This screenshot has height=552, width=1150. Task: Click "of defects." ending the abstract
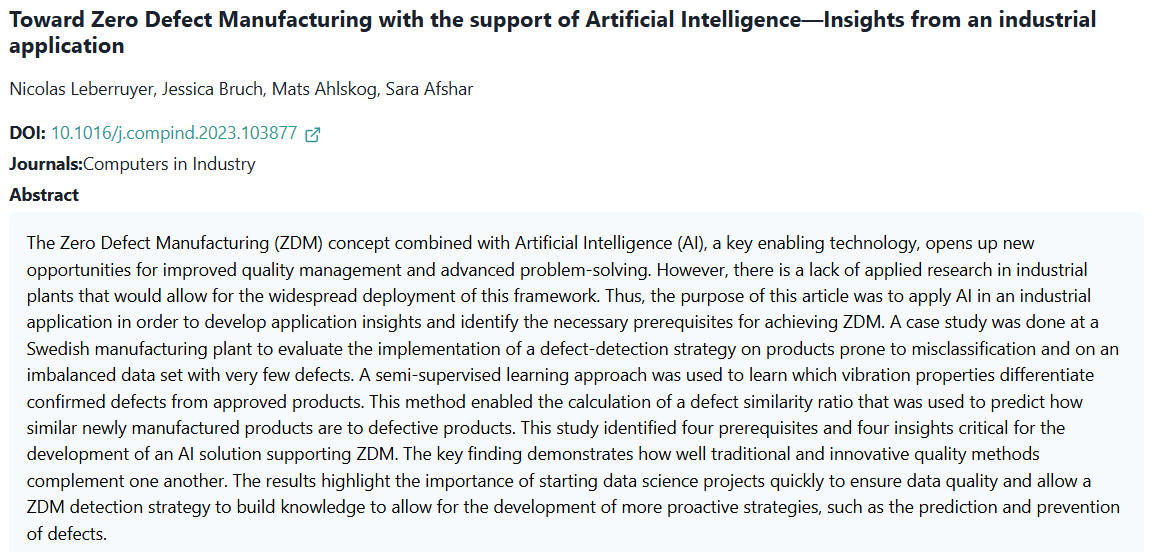pos(67,533)
